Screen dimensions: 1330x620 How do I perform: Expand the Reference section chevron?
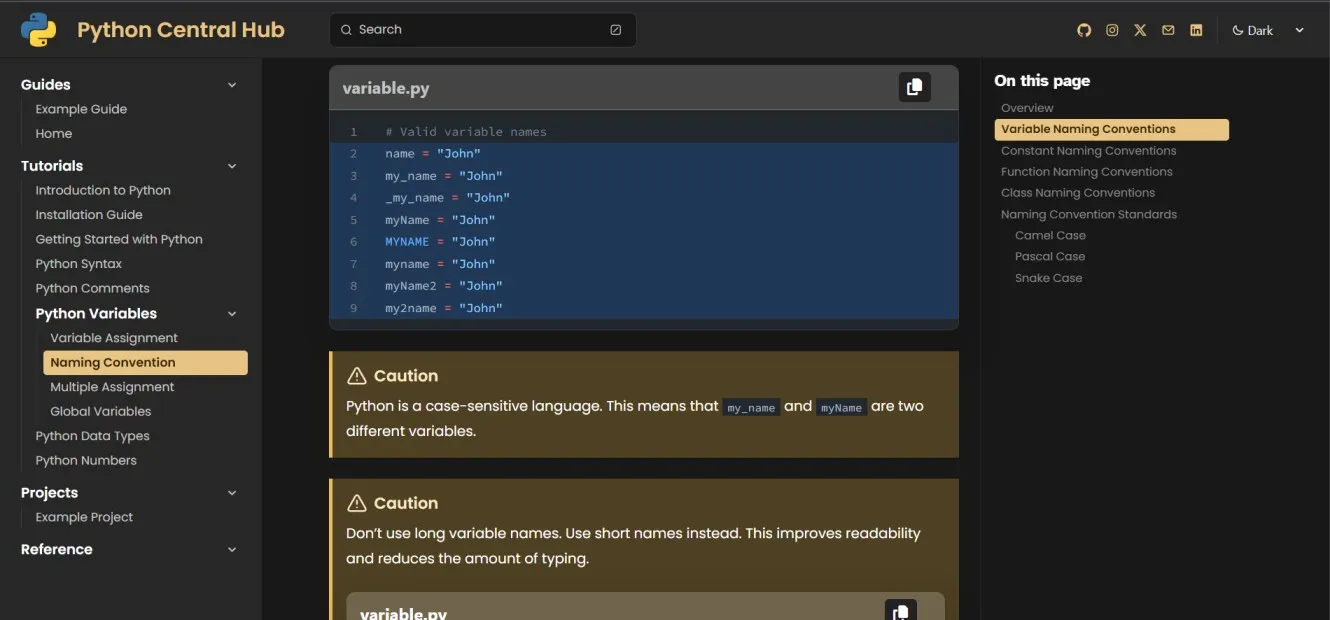coord(232,550)
